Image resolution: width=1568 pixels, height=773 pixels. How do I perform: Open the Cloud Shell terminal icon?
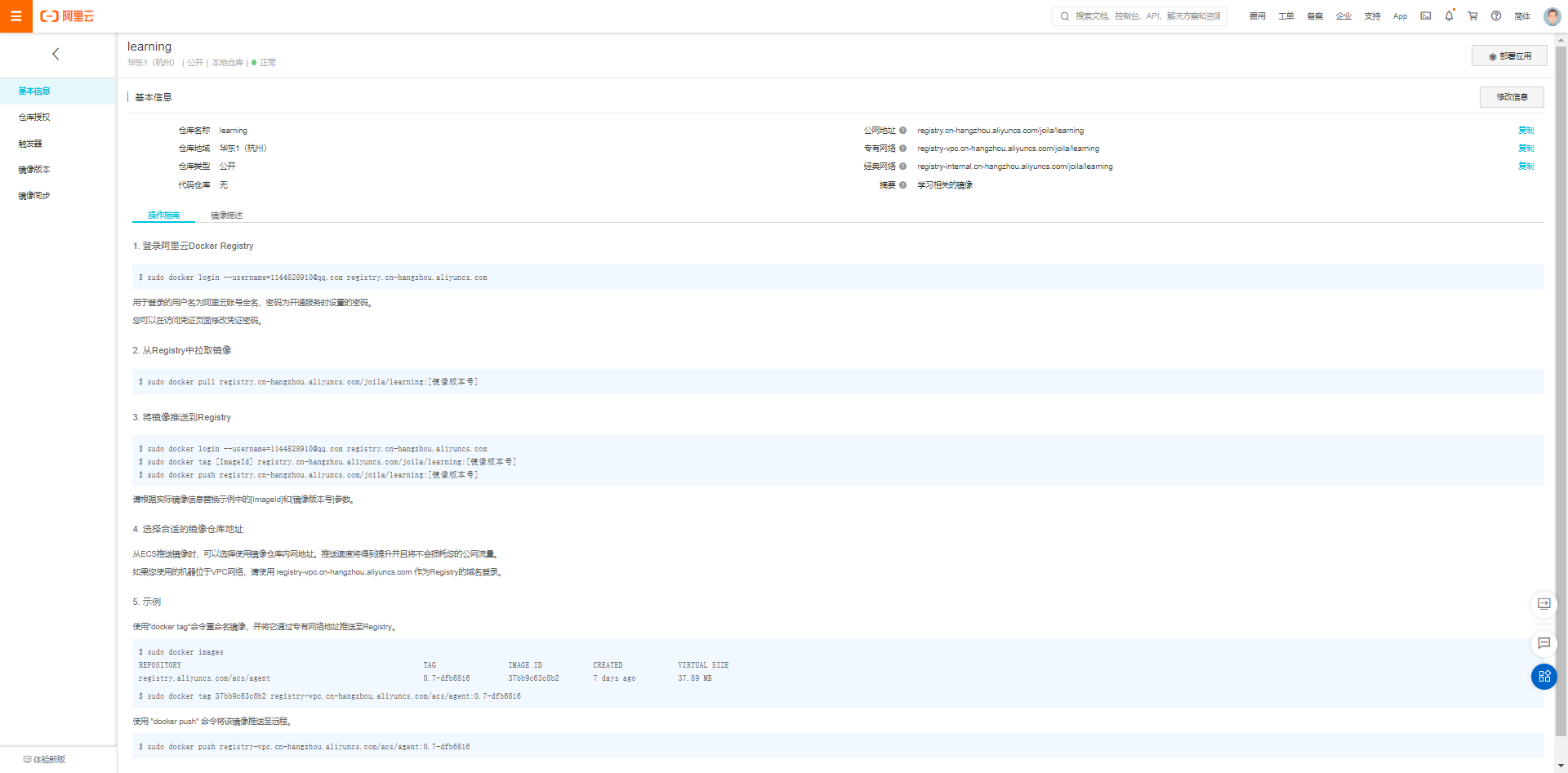1425,16
